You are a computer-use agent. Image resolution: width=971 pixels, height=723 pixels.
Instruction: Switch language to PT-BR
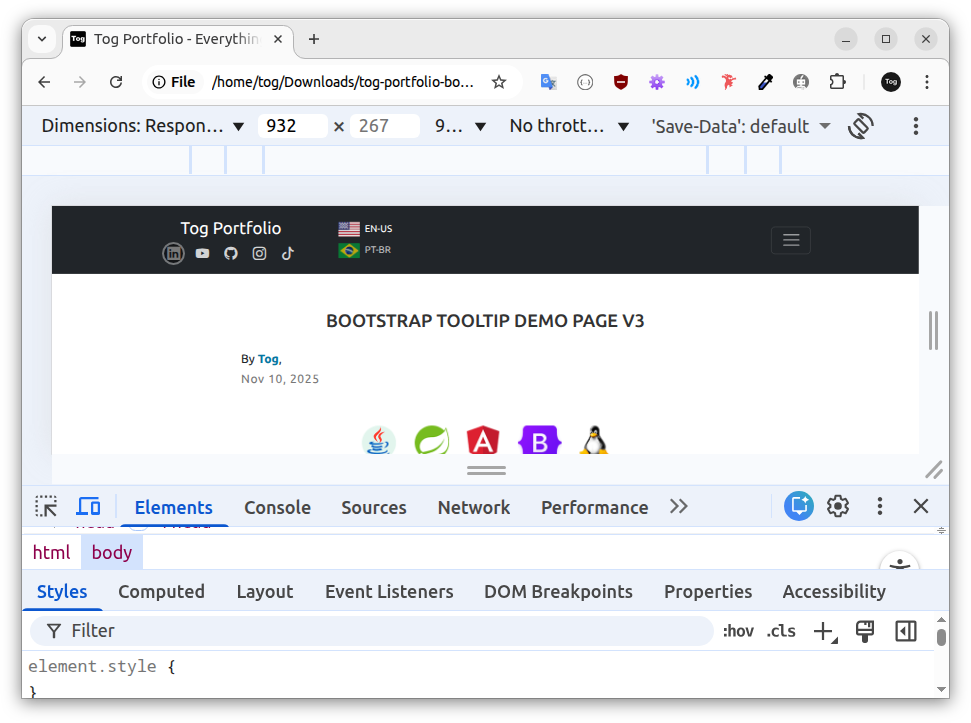click(365, 250)
